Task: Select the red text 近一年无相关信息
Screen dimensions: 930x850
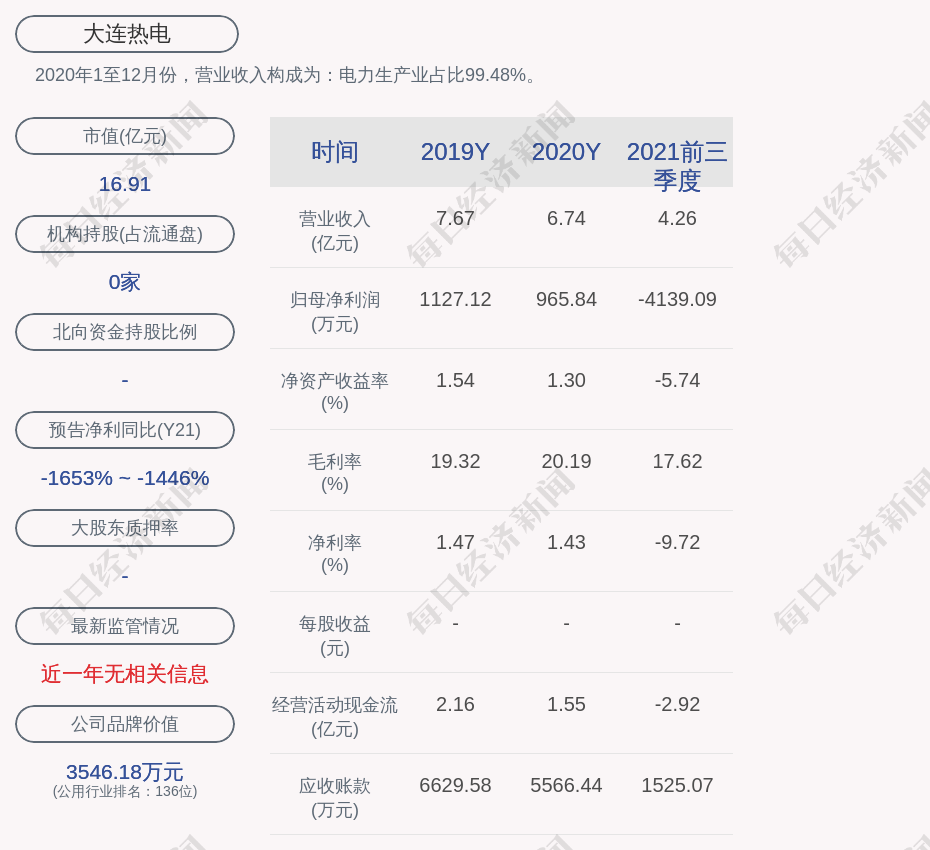Action: 125,674
